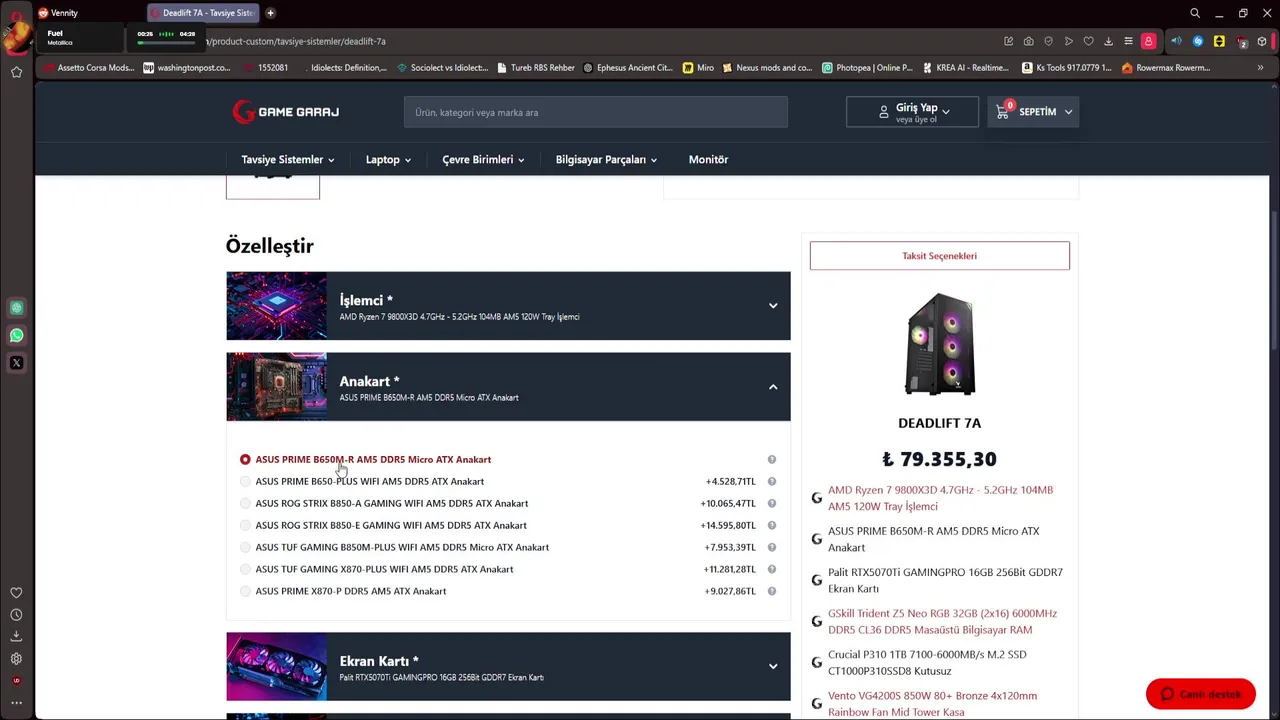Expand the Ekran Kartı section

click(508, 667)
